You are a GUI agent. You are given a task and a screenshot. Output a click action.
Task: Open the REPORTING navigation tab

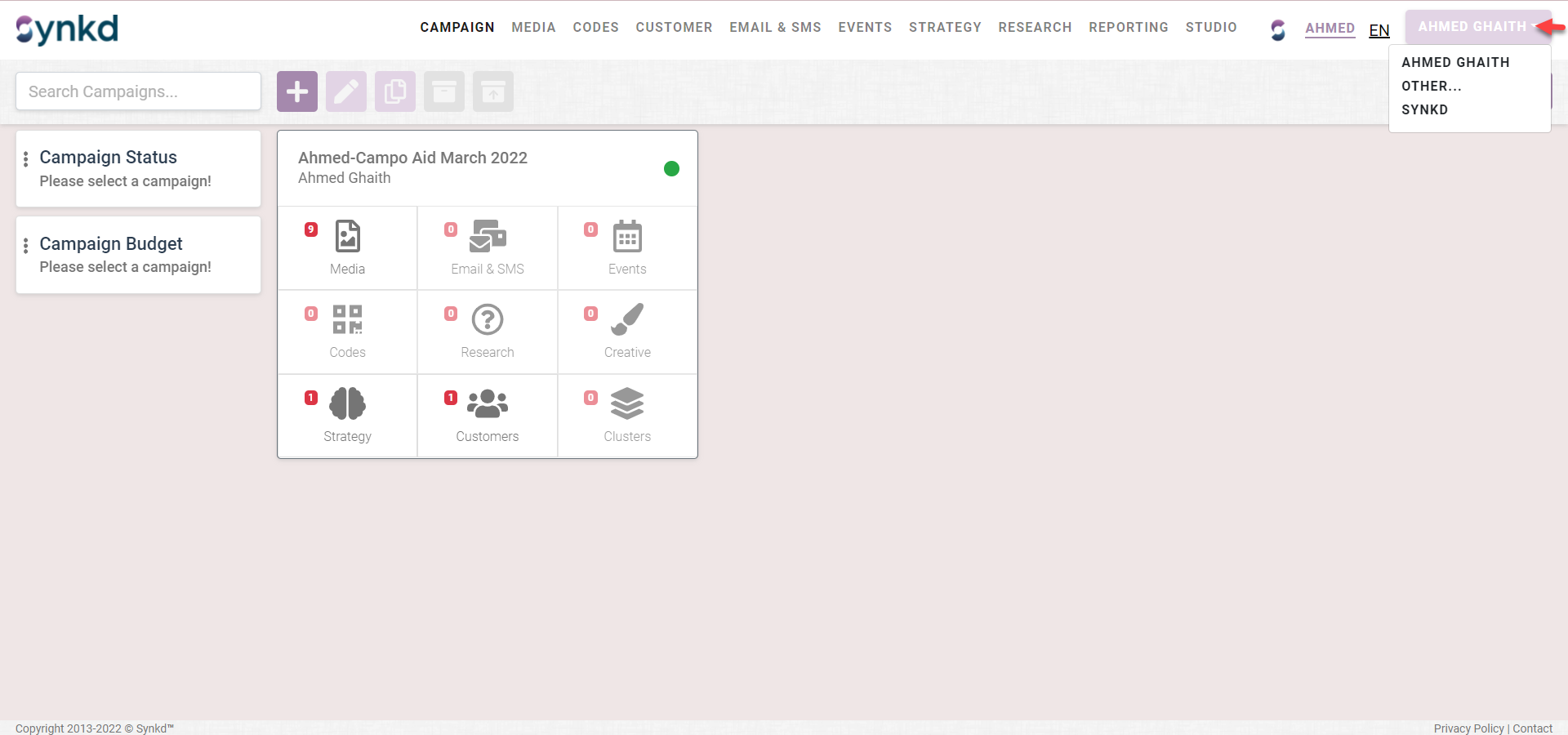tap(1128, 27)
